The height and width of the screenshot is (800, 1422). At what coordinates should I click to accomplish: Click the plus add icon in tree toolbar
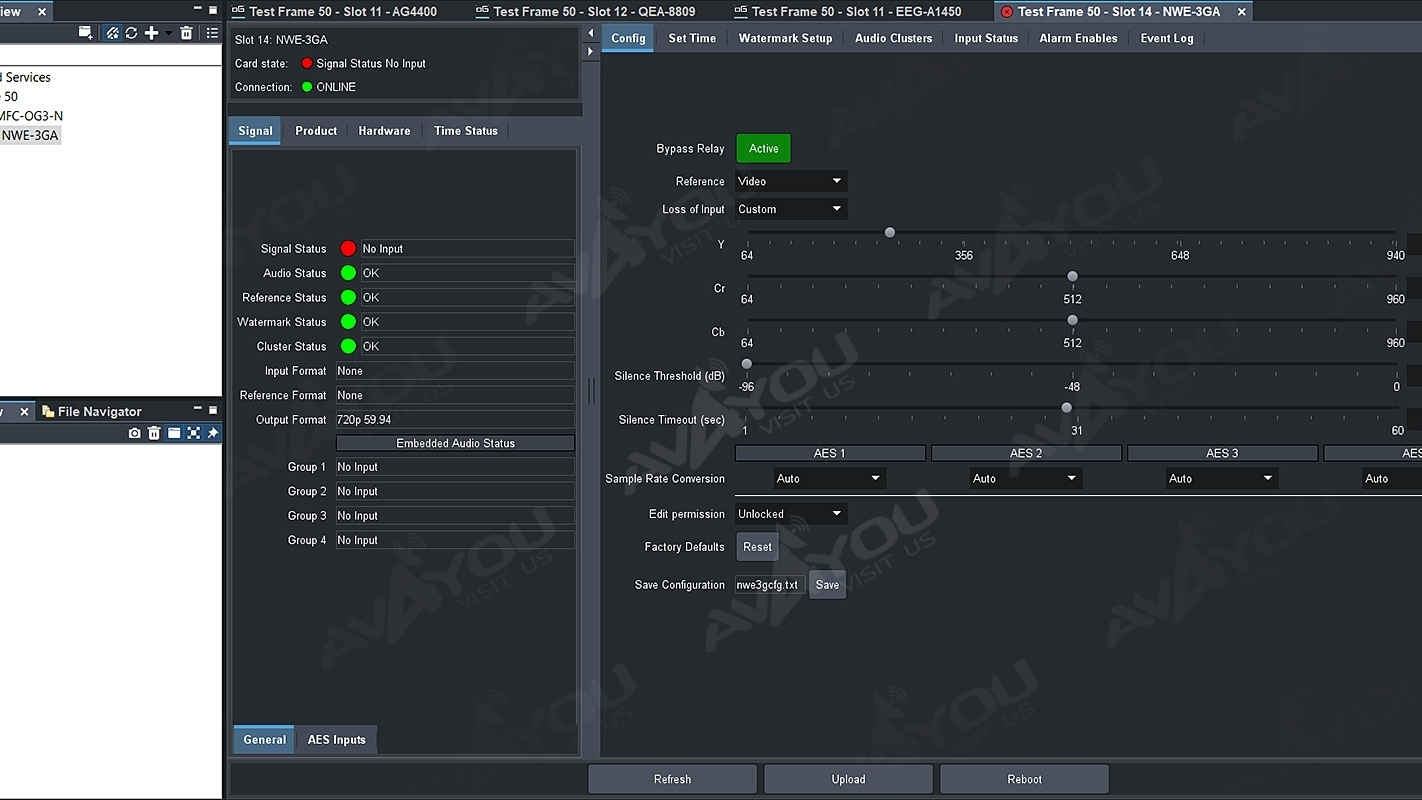(x=152, y=33)
